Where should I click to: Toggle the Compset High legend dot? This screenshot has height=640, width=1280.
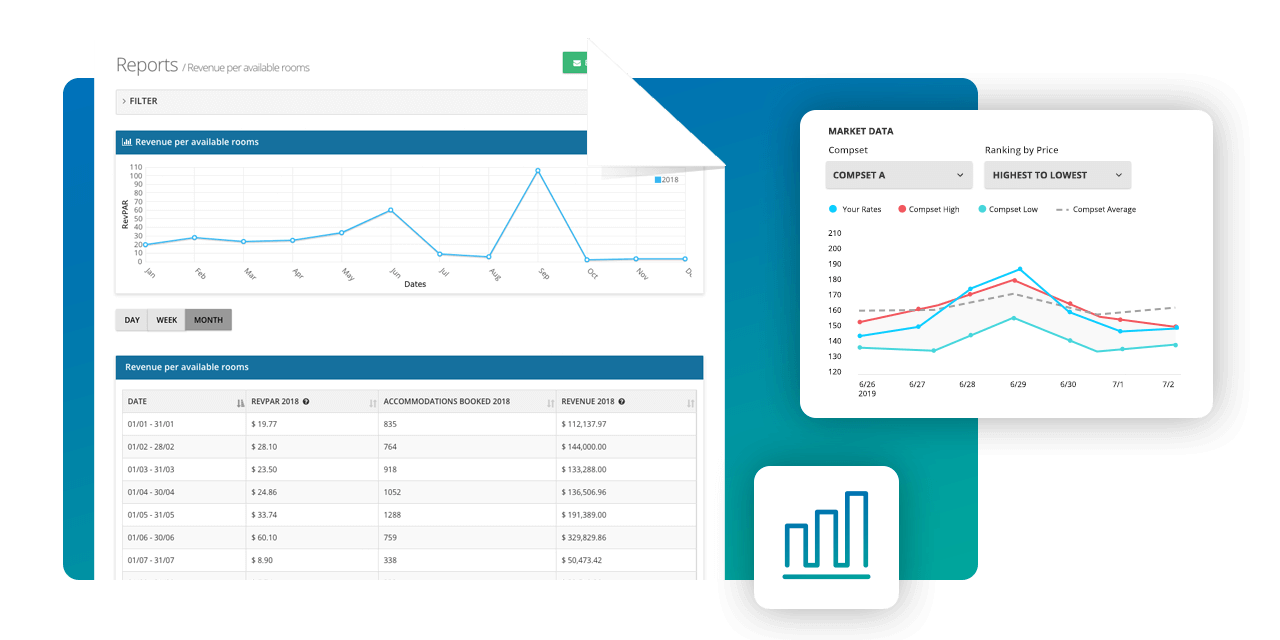(901, 209)
